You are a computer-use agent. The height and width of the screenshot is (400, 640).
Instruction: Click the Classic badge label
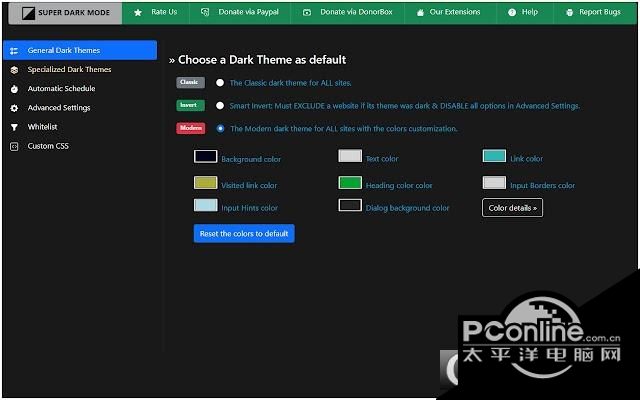coord(190,82)
